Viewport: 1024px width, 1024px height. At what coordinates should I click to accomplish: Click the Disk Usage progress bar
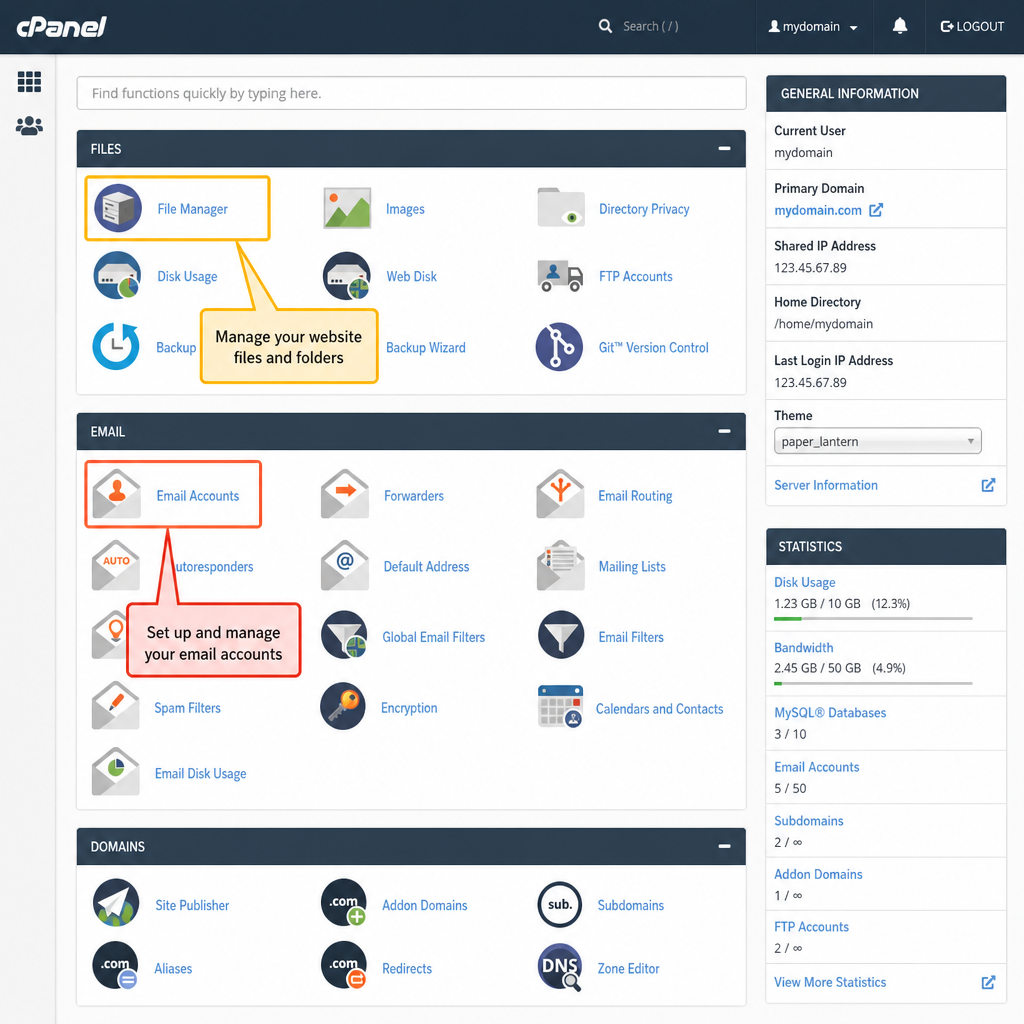coord(873,618)
